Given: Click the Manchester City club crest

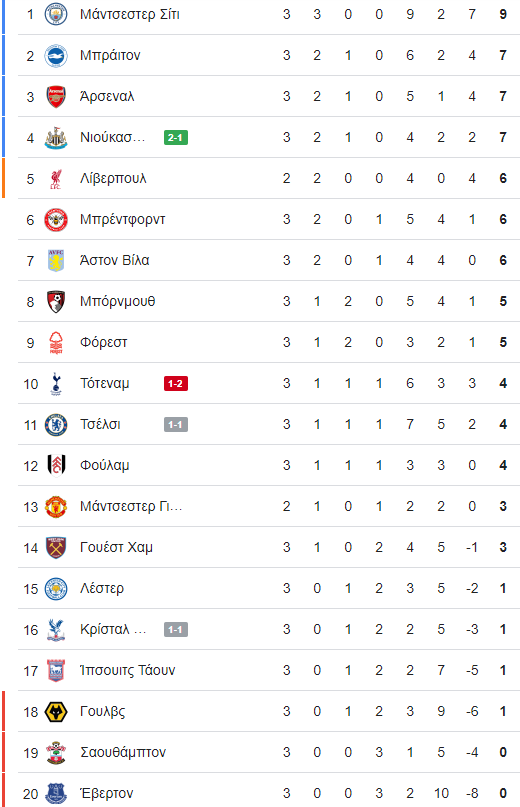Looking at the screenshot, I should (x=56, y=14).
